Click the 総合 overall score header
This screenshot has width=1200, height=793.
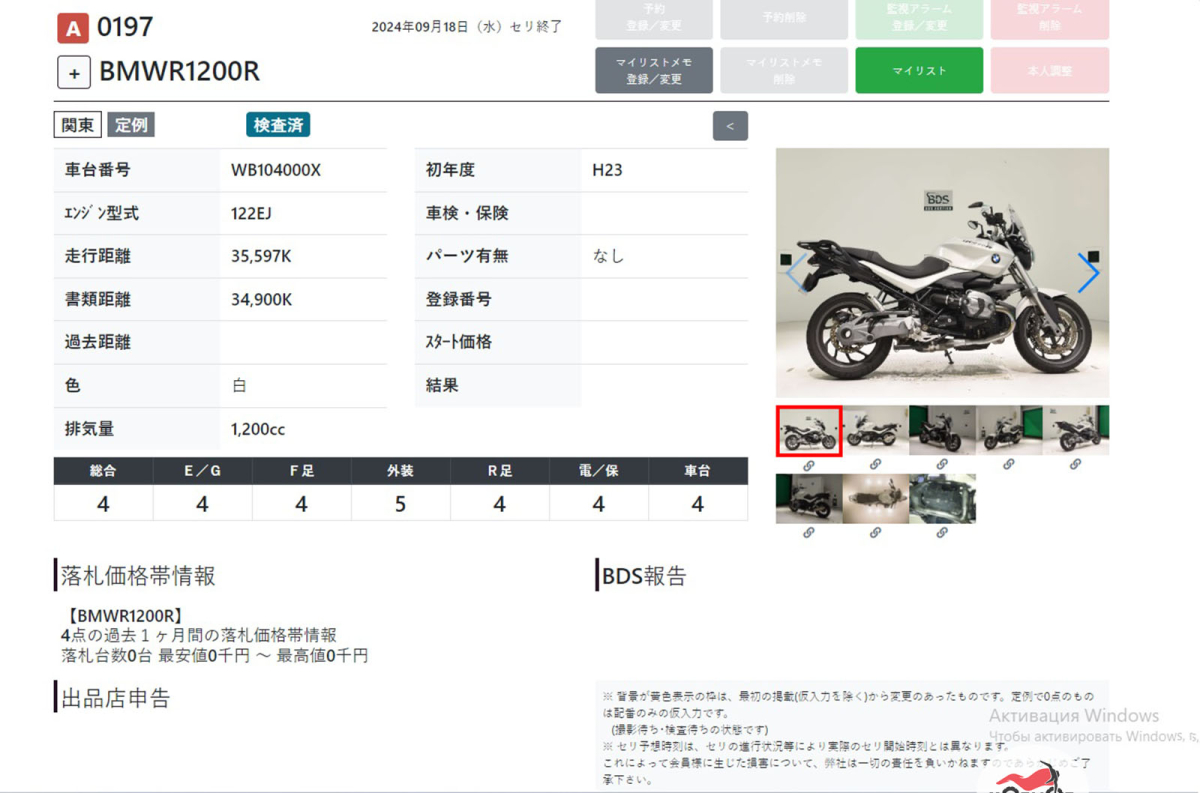point(103,471)
